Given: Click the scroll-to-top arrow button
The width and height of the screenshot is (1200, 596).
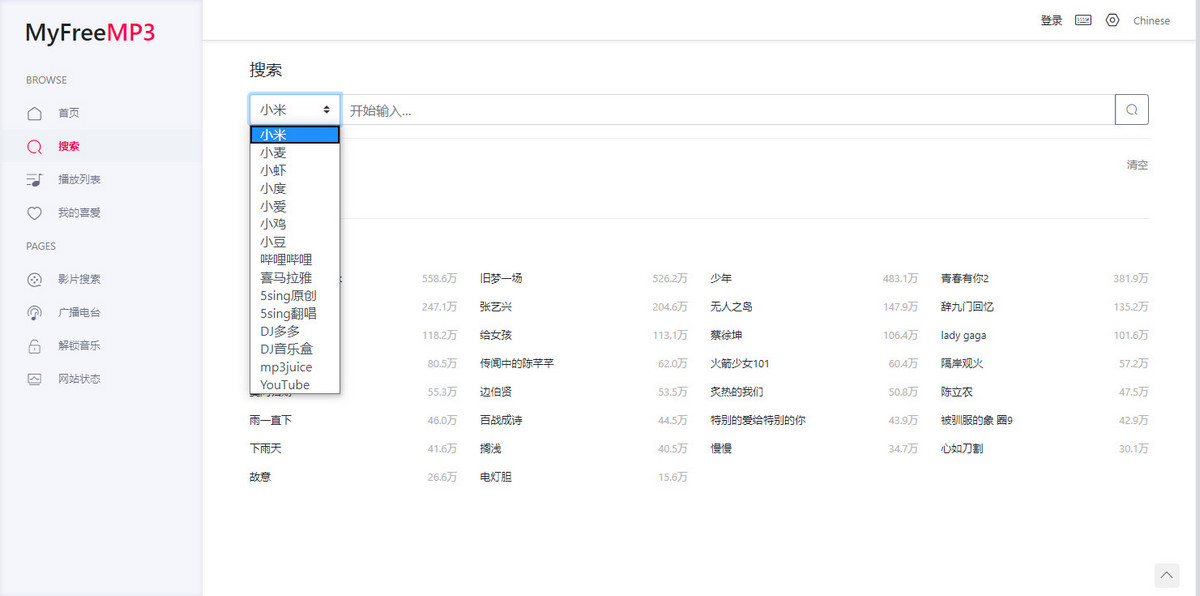Looking at the screenshot, I should [x=1167, y=575].
